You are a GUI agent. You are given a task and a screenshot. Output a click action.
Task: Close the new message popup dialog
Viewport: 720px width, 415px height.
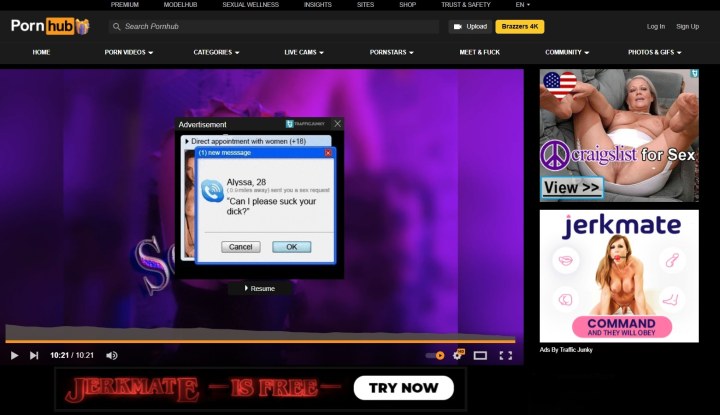tap(327, 153)
